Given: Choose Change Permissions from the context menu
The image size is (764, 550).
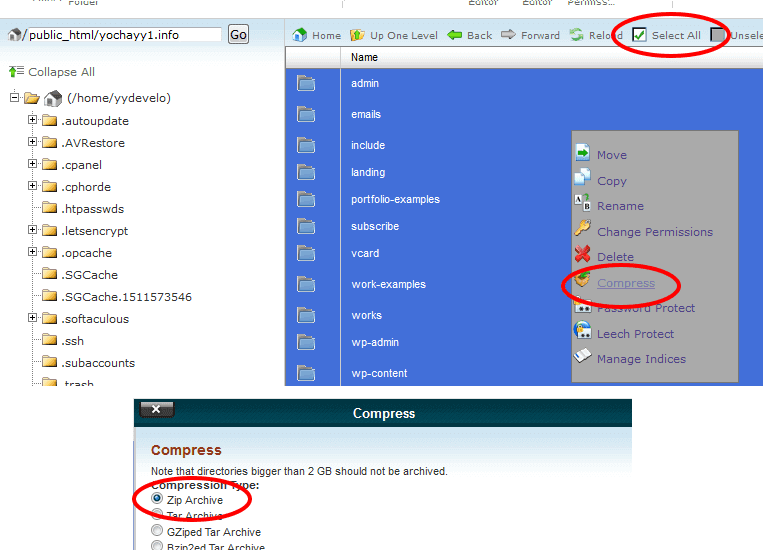Looking at the screenshot, I should click(x=655, y=232).
